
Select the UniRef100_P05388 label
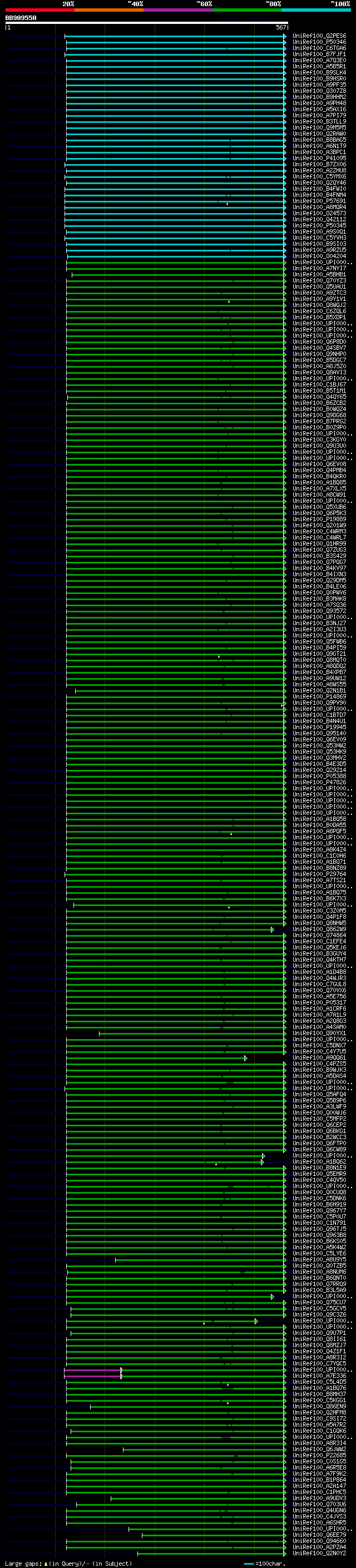319,776
